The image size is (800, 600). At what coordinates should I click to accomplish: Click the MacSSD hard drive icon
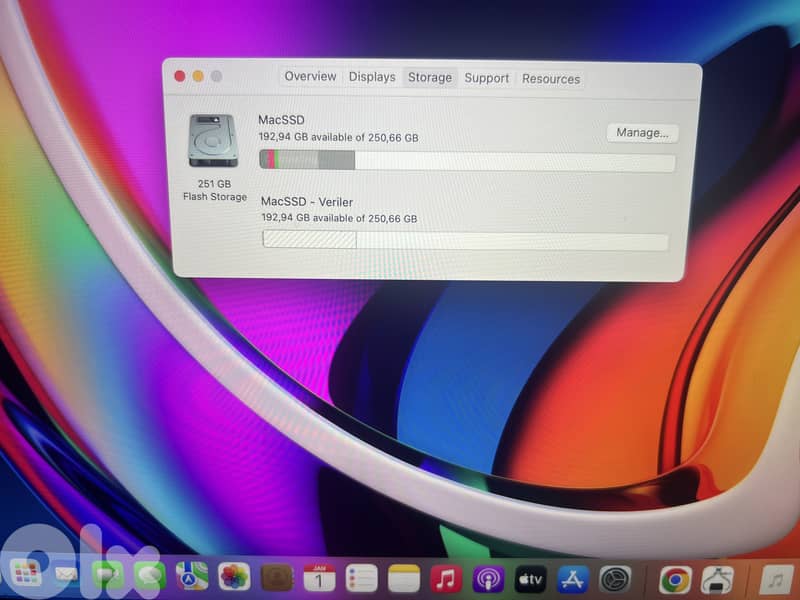click(213, 141)
